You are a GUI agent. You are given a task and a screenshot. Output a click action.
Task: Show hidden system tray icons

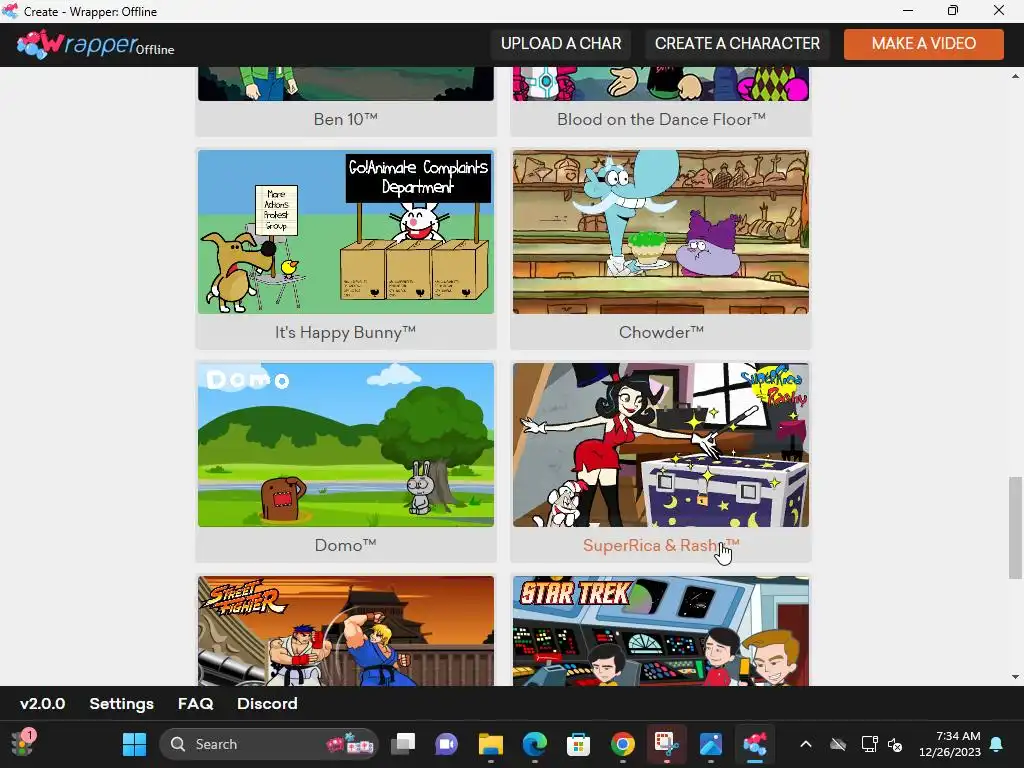pos(806,744)
